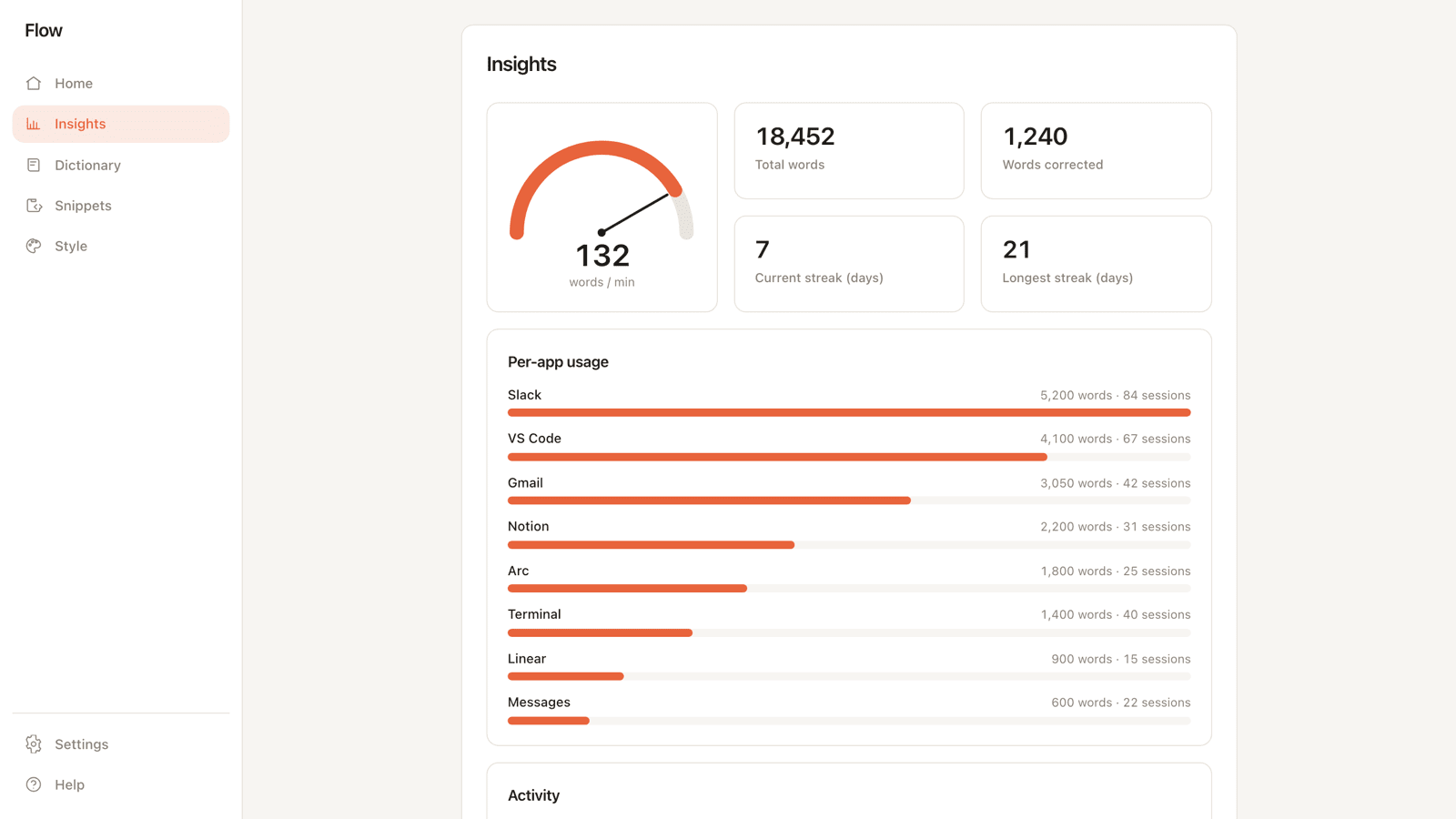Click '4,100 words · 67 sessions' text
1456x819 pixels.
coord(1116,439)
